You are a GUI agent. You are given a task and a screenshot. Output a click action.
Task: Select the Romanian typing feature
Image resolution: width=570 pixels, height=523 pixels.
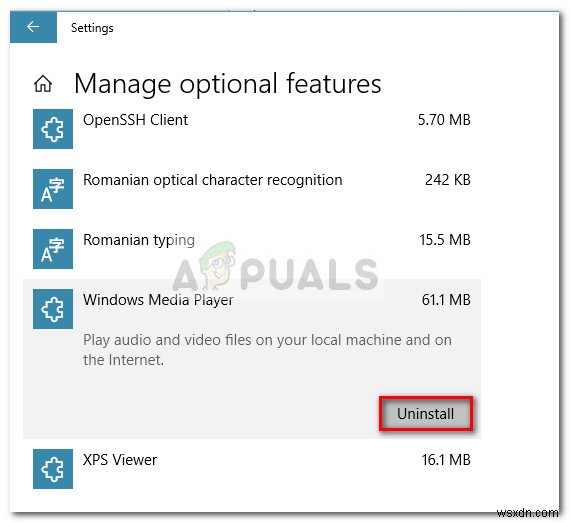coord(139,241)
